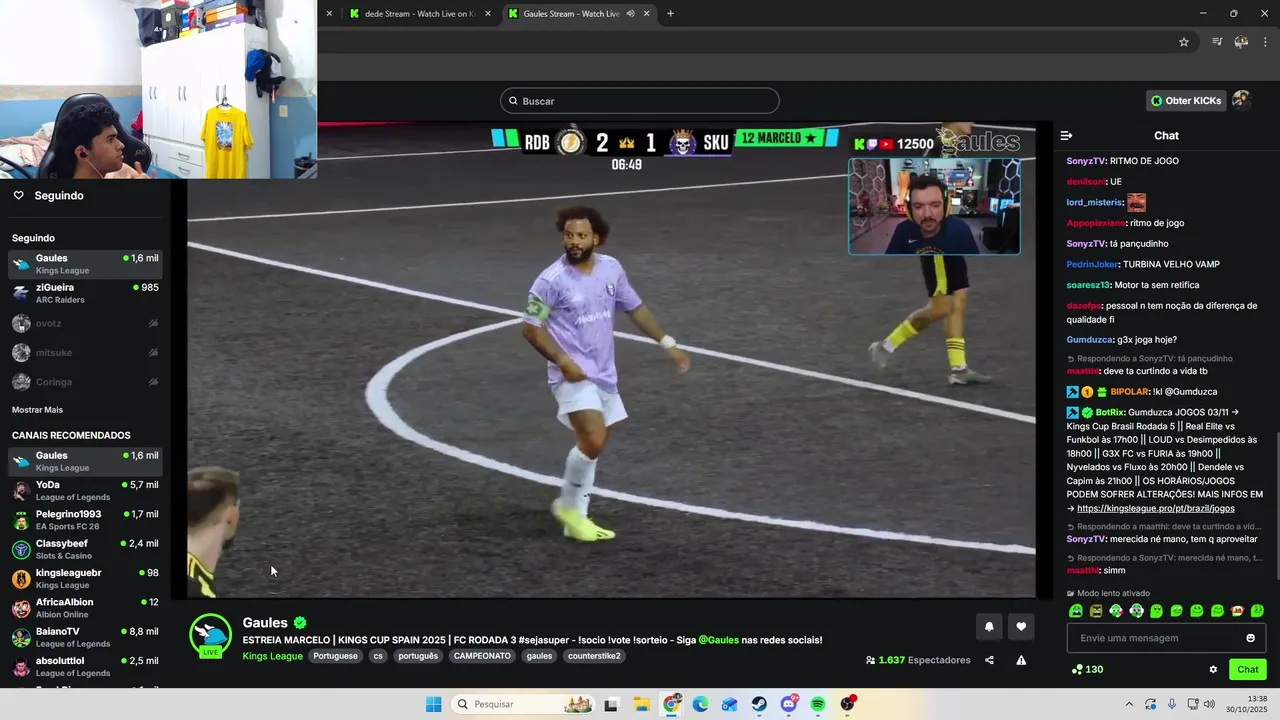Show hidden system tray icons chevron

(1129, 704)
